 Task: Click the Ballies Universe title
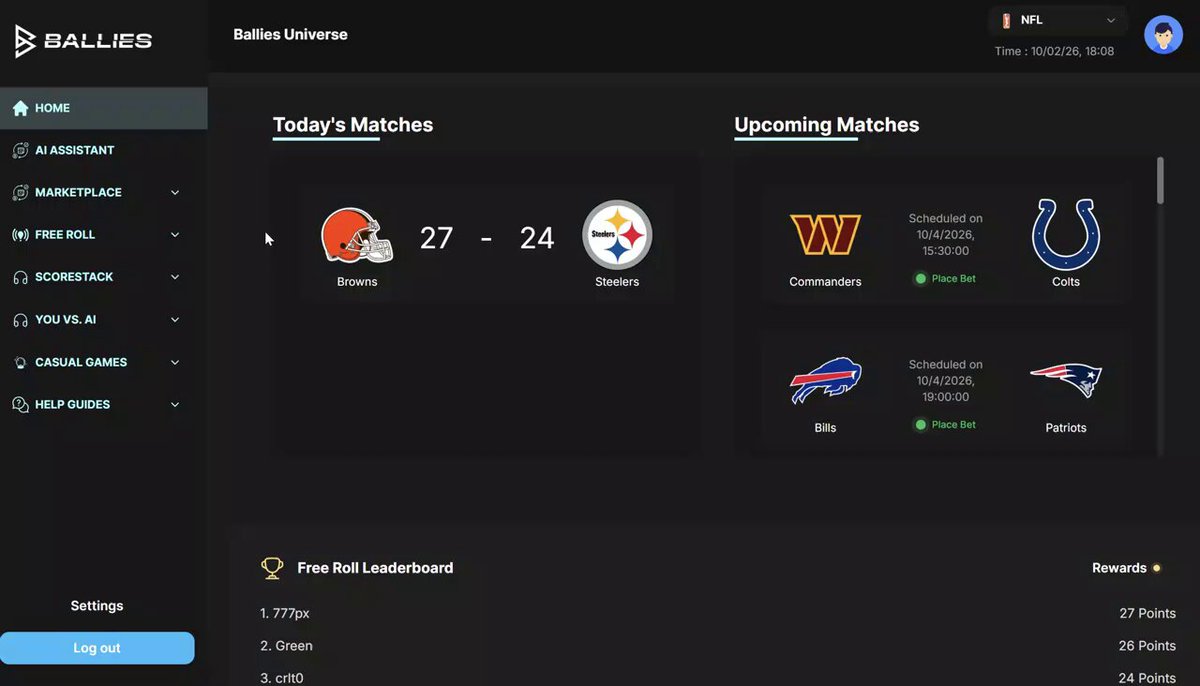click(x=291, y=34)
